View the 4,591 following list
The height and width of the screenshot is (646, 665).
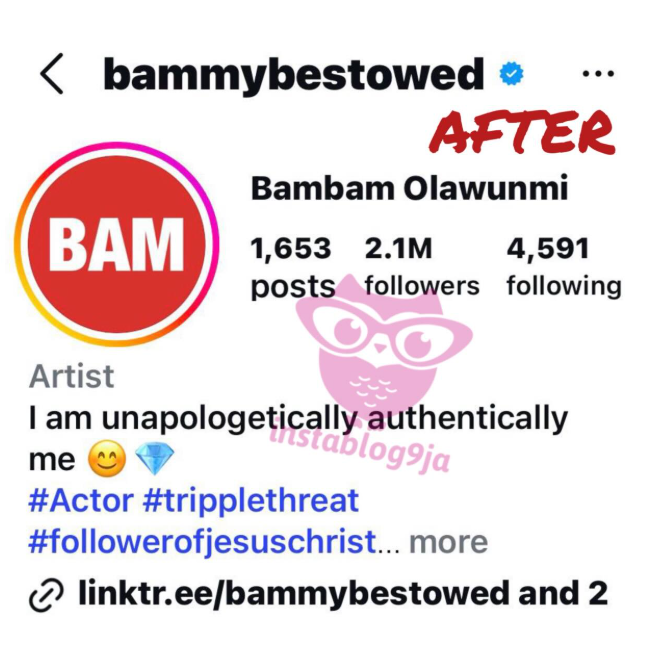point(564,266)
